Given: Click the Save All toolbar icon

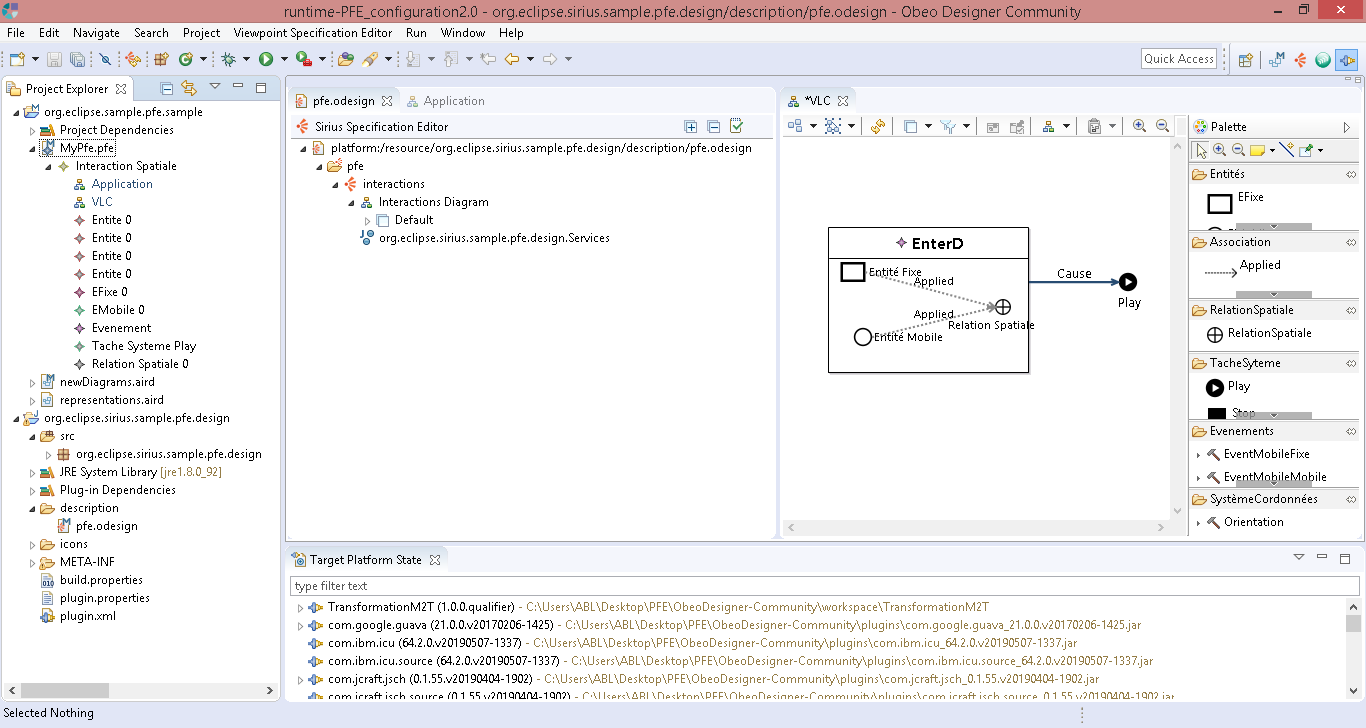Looking at the screenshot, I should tap(77, 59).
